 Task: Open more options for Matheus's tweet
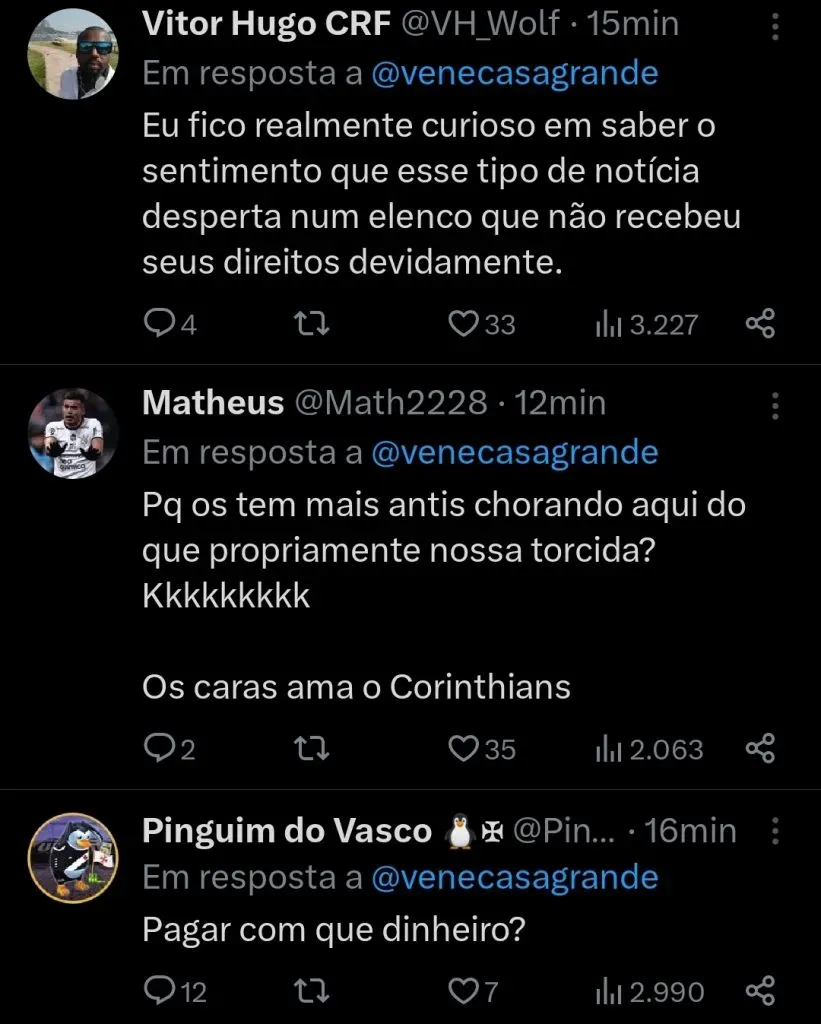[x=775, y=405]
